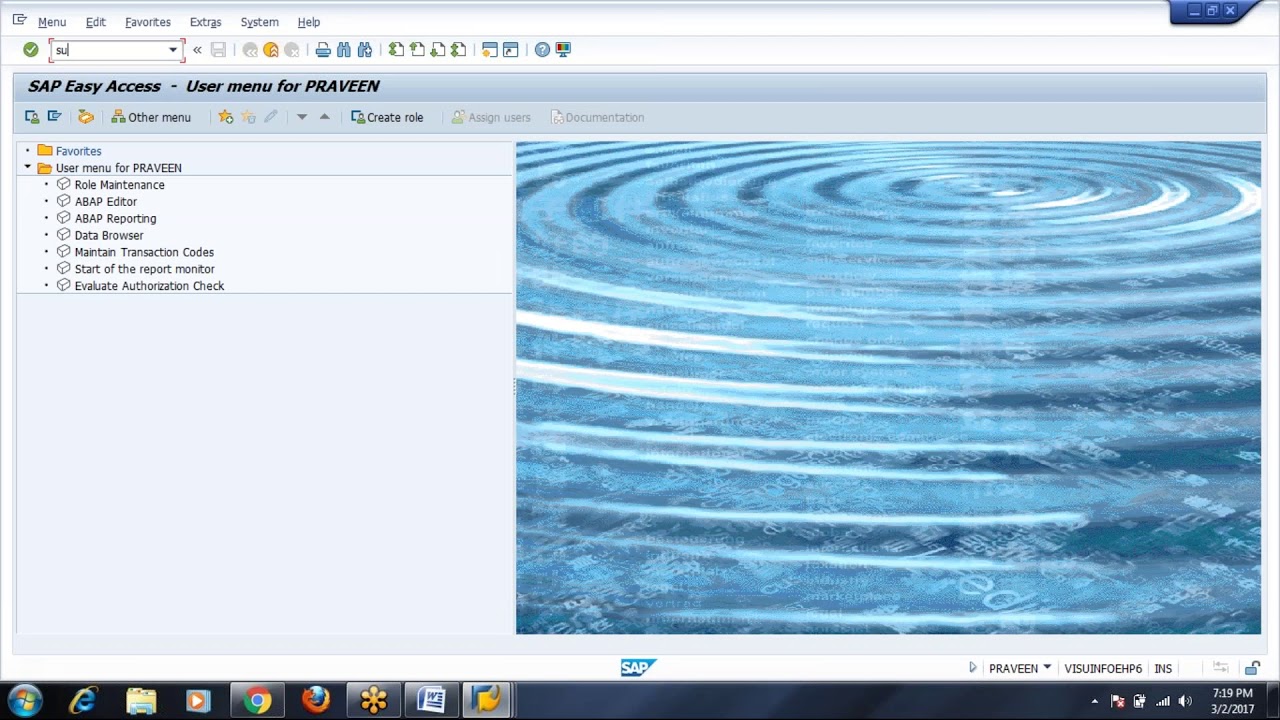Click the Move Favorites Down arrow
The width and height of the screenshot is (1280, 720).
[x=302, y=117]
